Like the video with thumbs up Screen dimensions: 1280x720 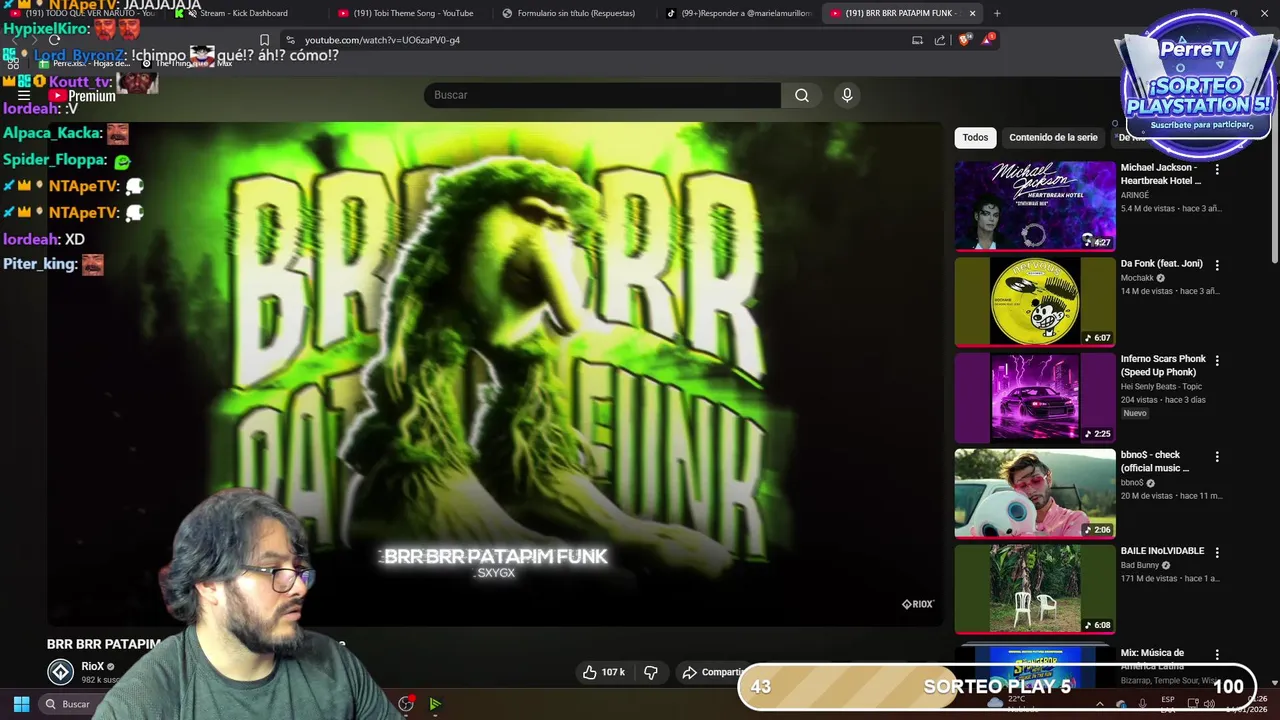604,672
